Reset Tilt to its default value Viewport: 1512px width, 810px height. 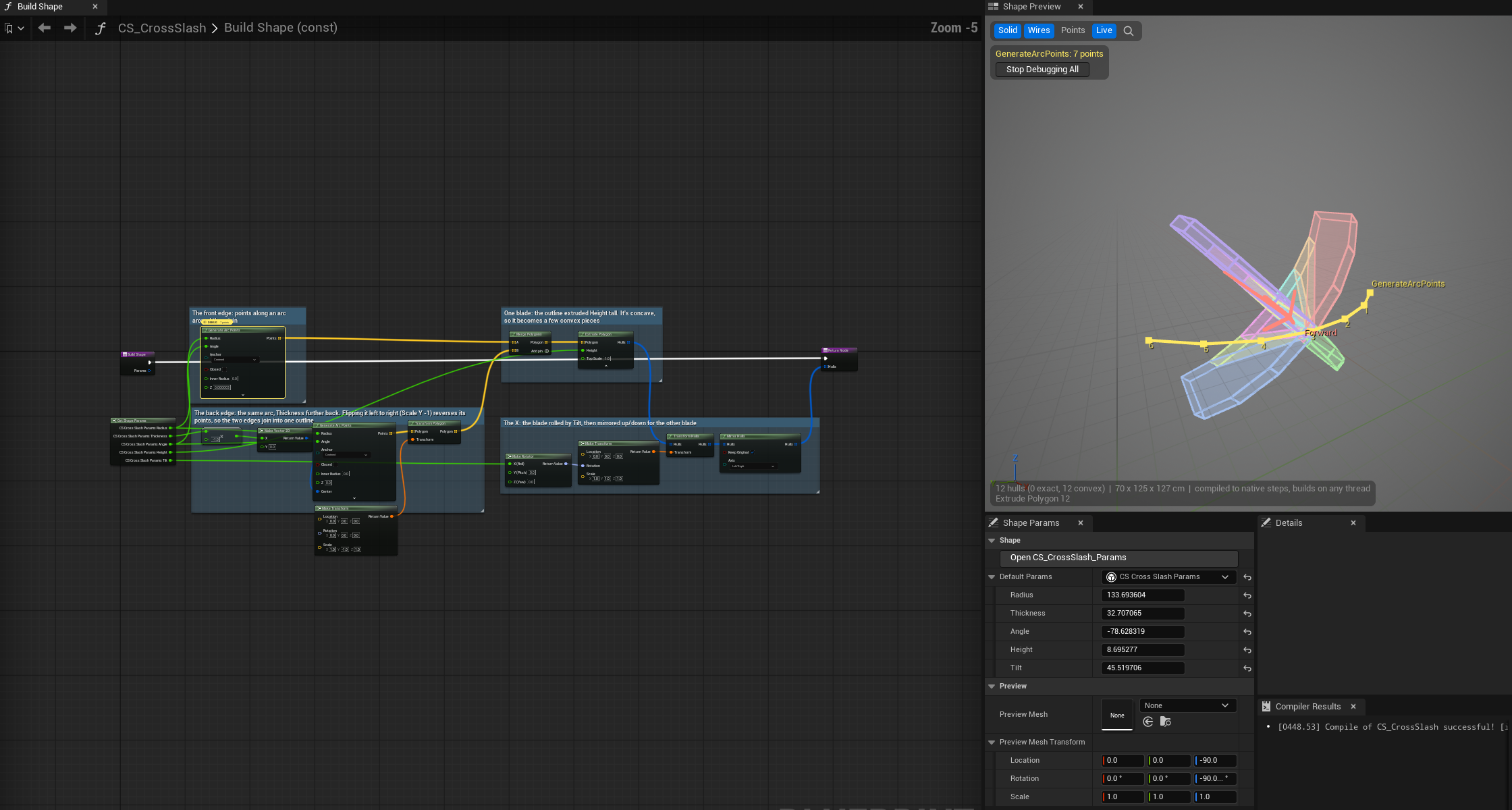click(1247, 668)
